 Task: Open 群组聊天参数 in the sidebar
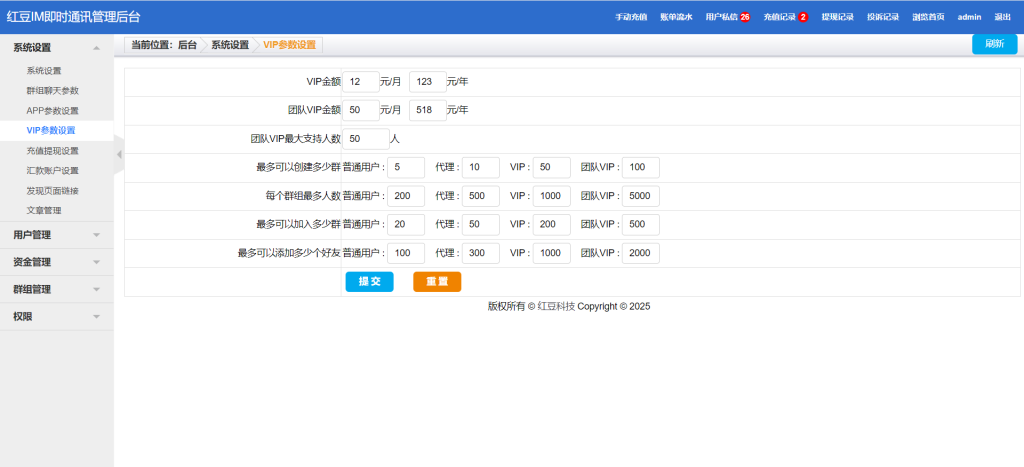click(x=52, y=90)
